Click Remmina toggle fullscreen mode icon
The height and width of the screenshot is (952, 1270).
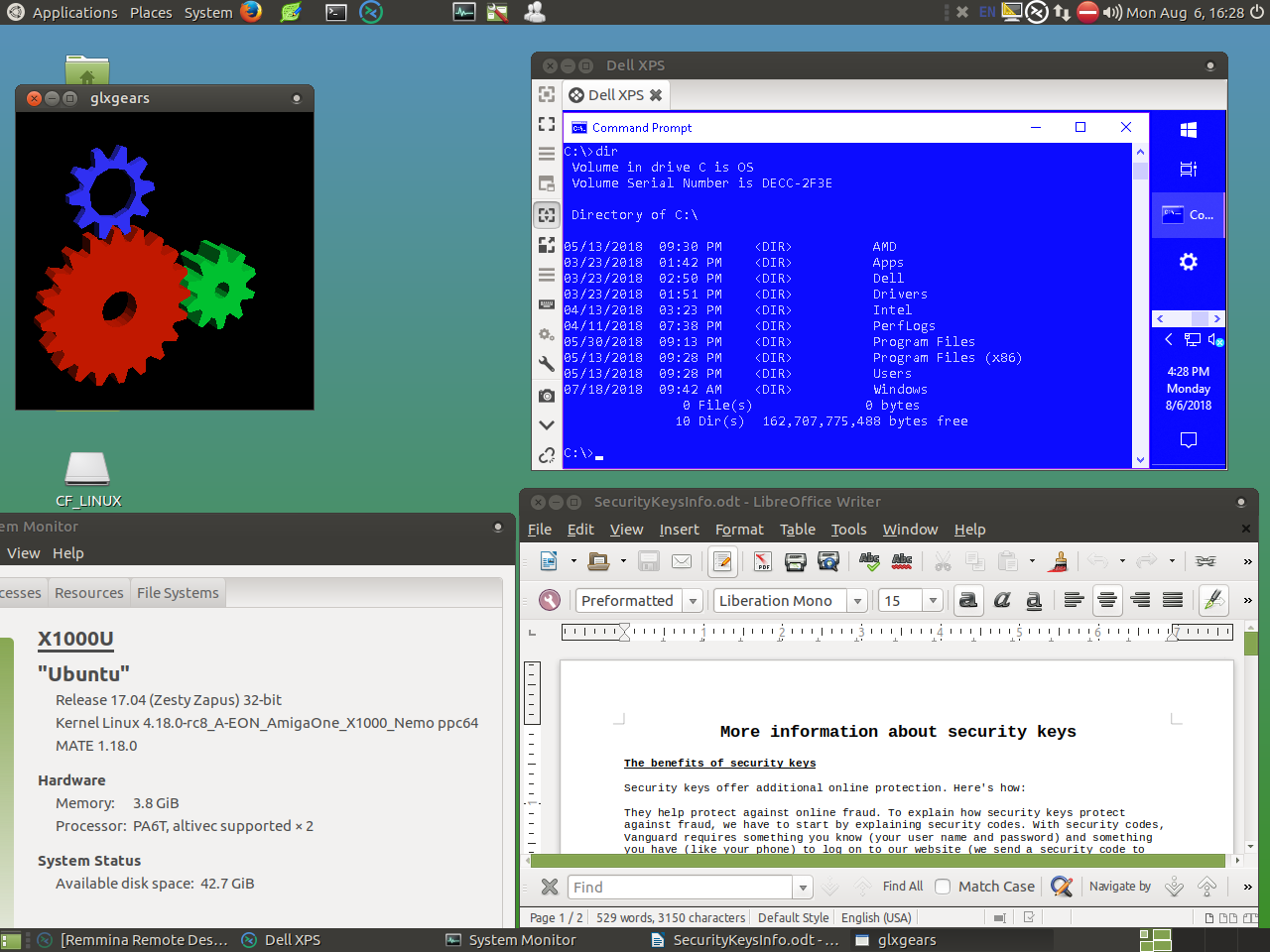click(x=547, y=124)
